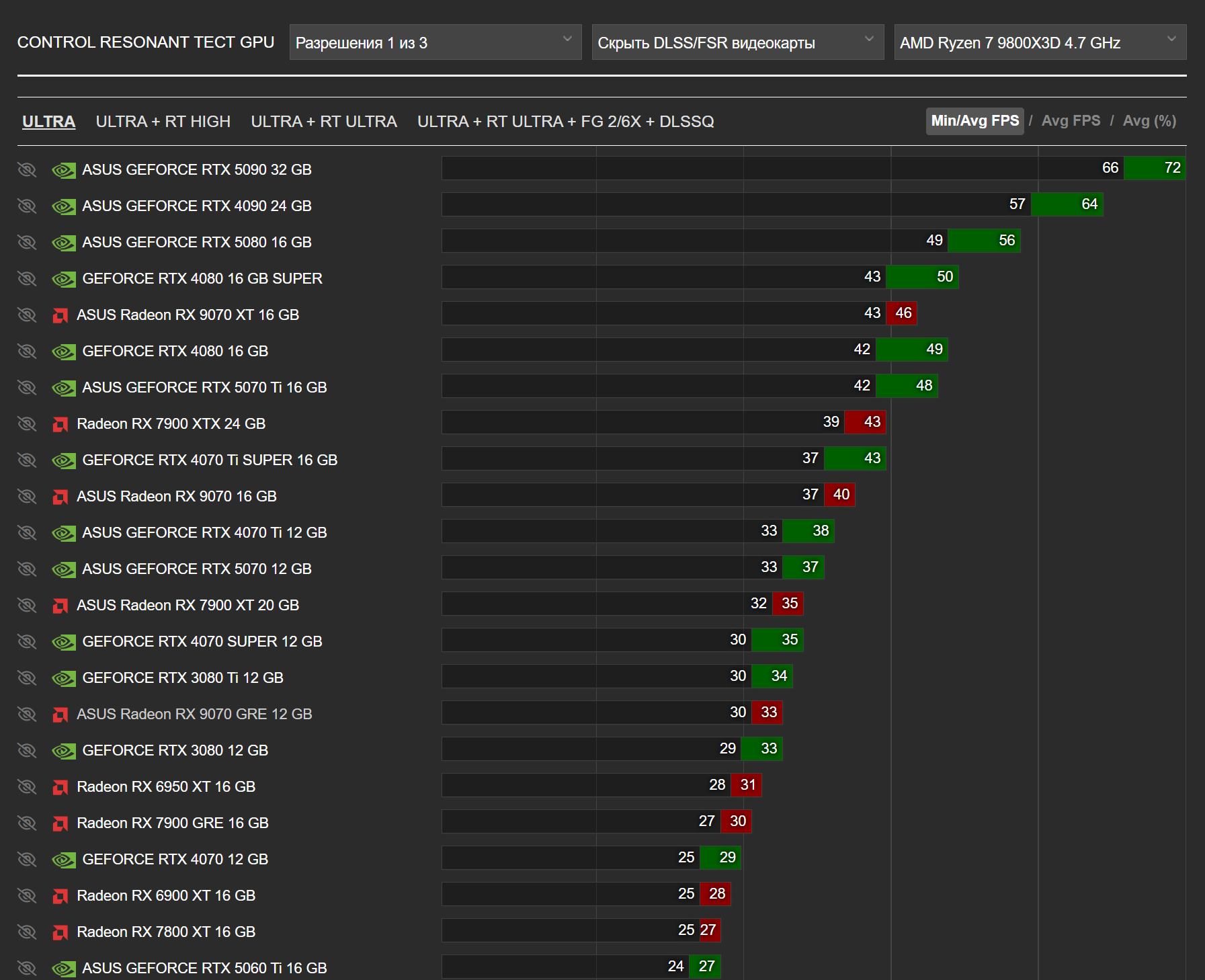The width and height of the screenshot is (1205, 980).
Task: Toggle visibility of Radeon RX 9070 16 GB
Action: click(27, 496)
